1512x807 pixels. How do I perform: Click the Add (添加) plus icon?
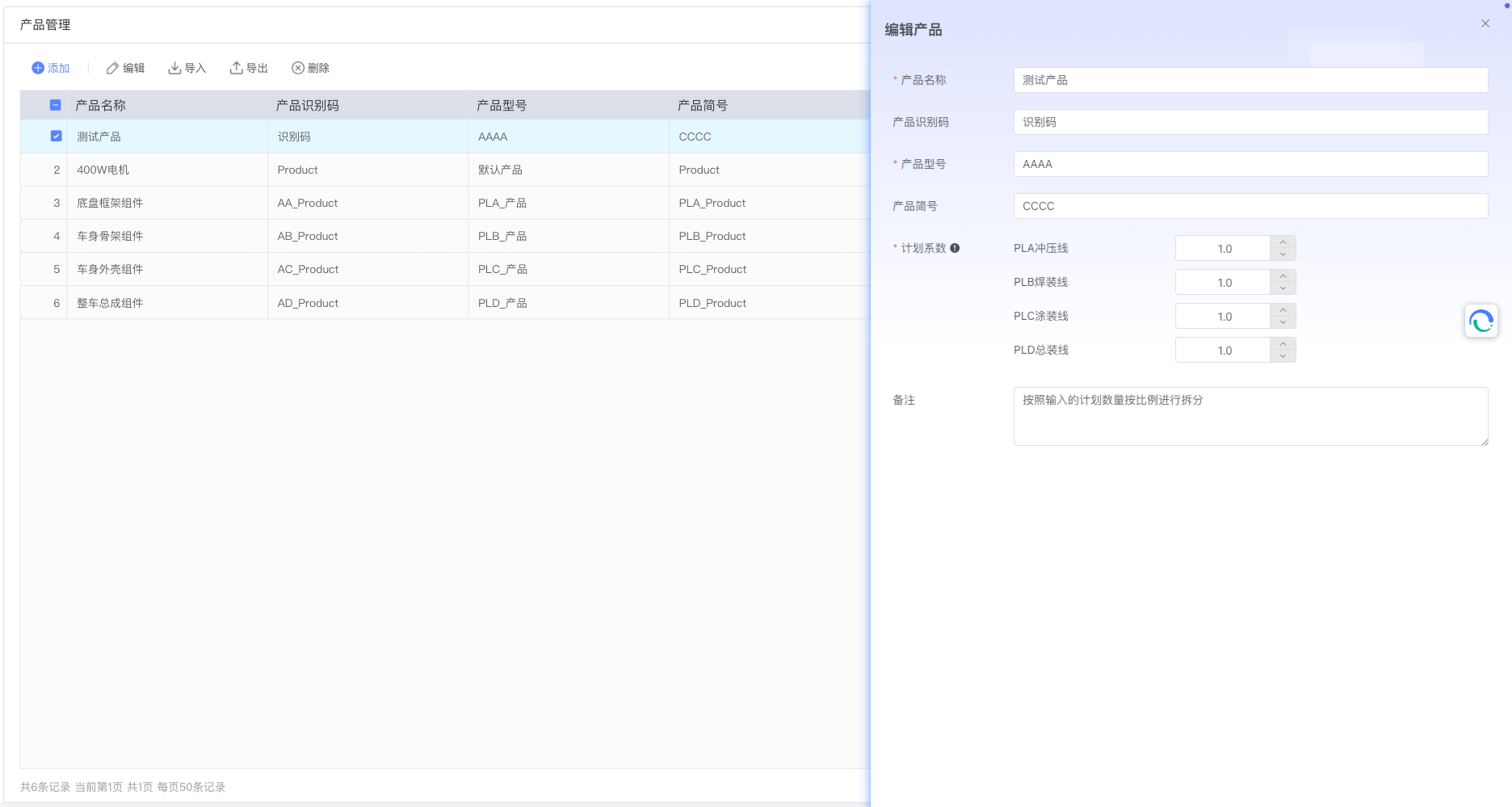pyautogui.click(x=38, y=68)
